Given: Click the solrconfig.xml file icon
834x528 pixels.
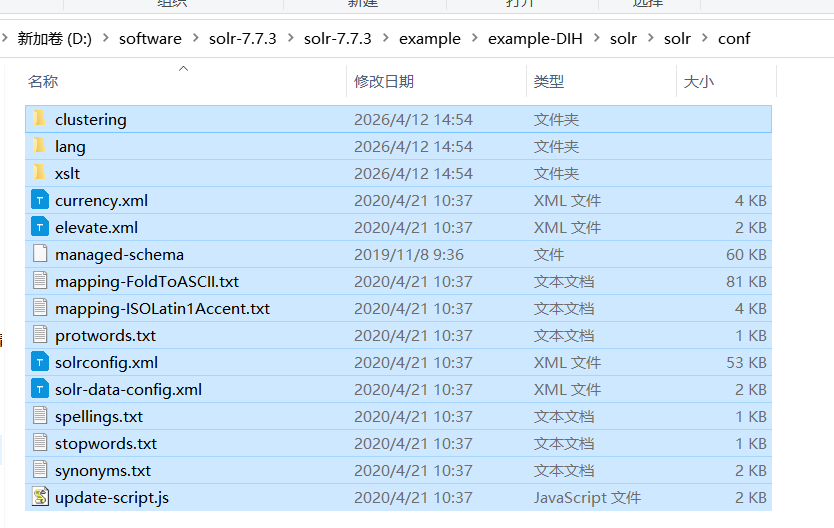Looking at the screenshot, I should [40, 362].
